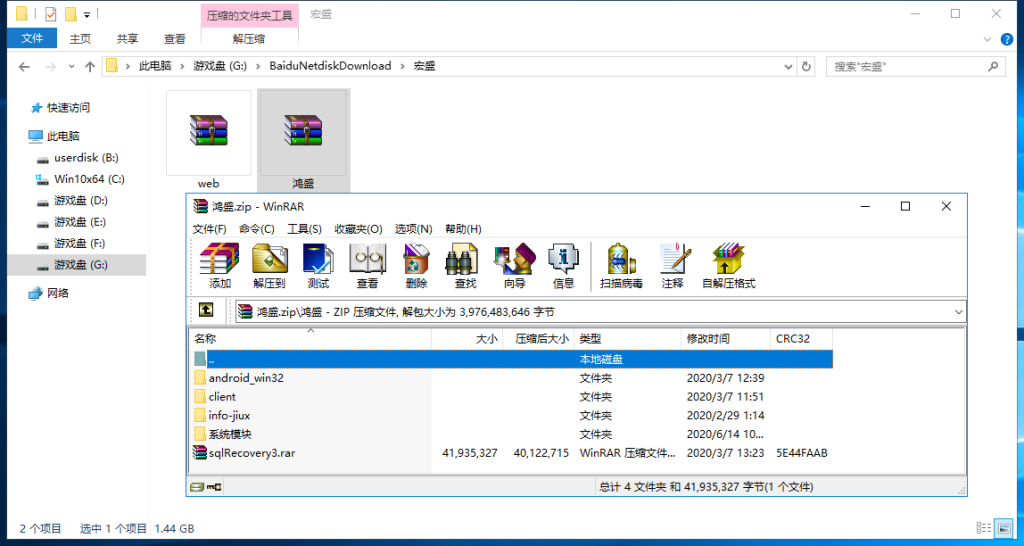
Task: Open Explorer address bar history dropdown
Action: 788,67
